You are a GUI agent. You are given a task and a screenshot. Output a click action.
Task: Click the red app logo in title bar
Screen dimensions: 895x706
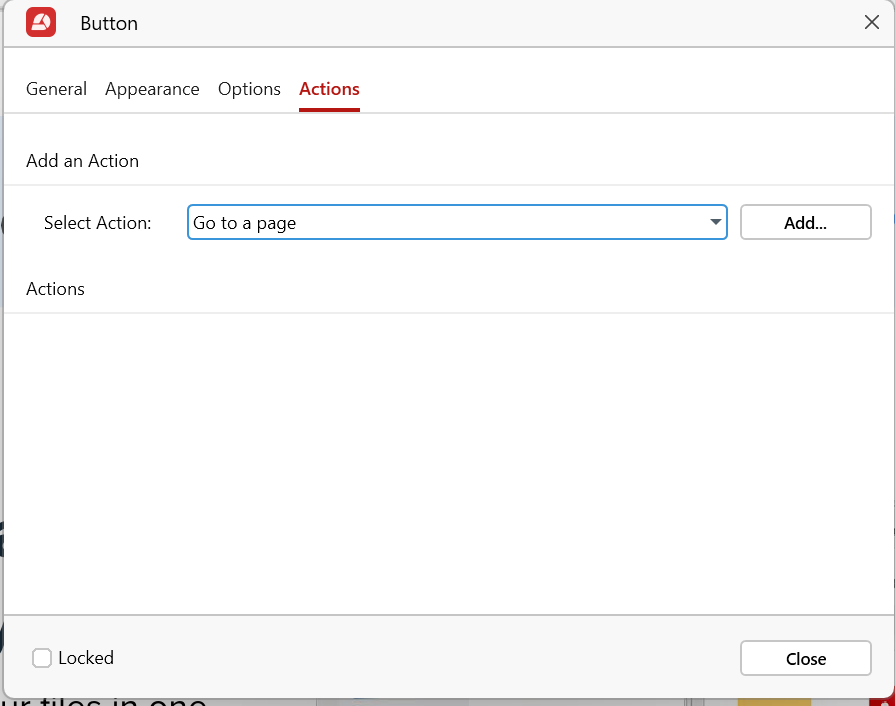click(x=41, y=23)
